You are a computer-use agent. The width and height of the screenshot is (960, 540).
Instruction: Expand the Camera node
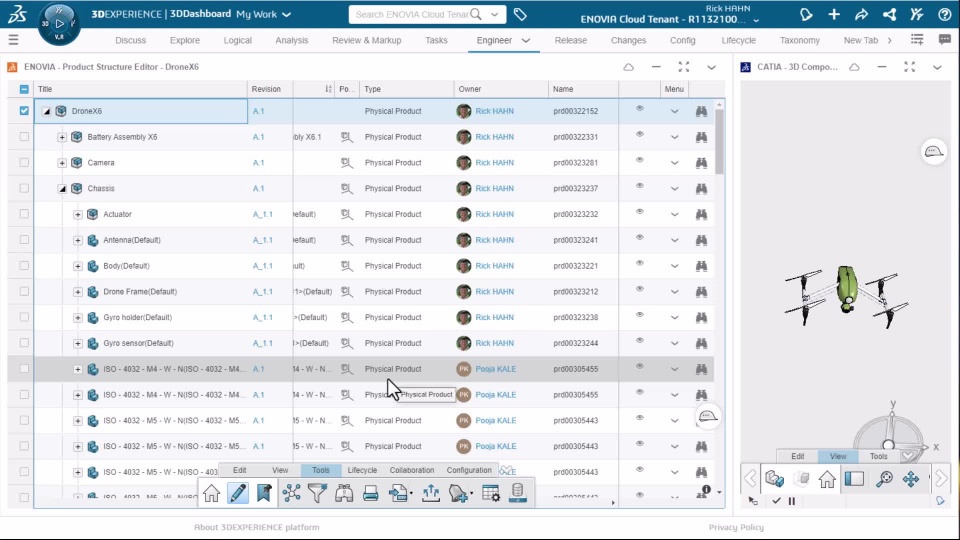[62, 163]
